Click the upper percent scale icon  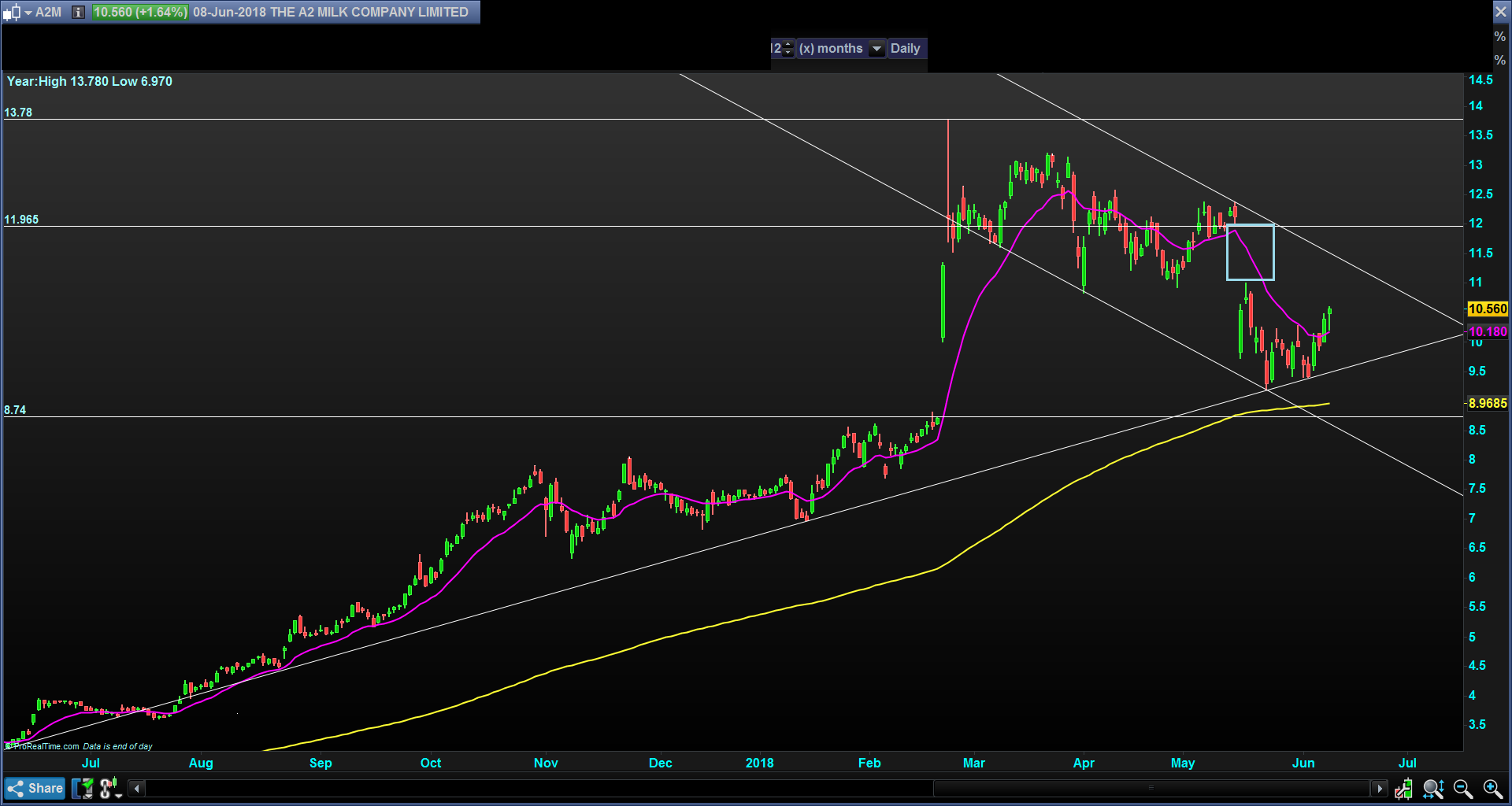point(1500,37)
